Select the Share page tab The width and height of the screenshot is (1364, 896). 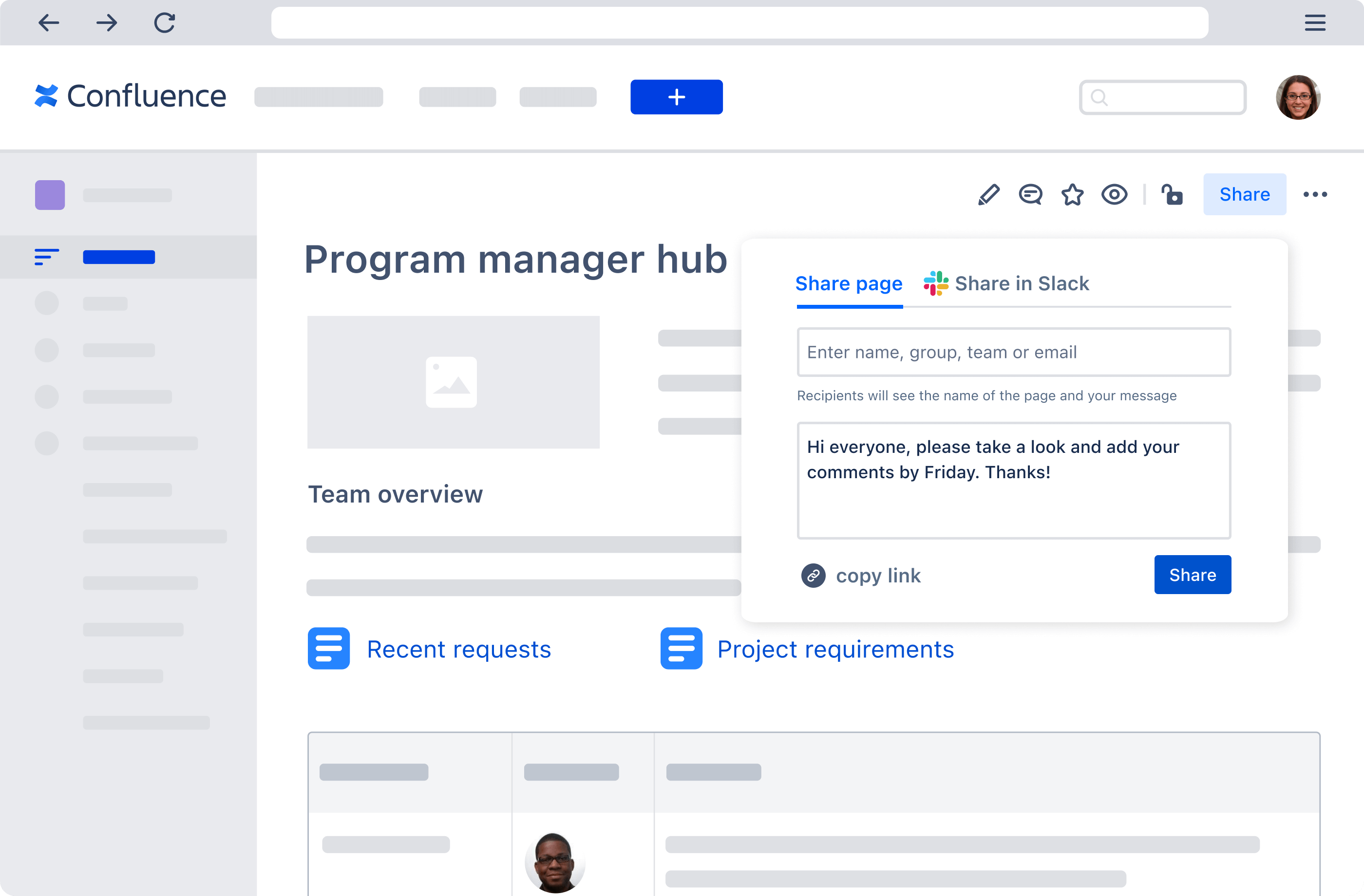(849, 283)
